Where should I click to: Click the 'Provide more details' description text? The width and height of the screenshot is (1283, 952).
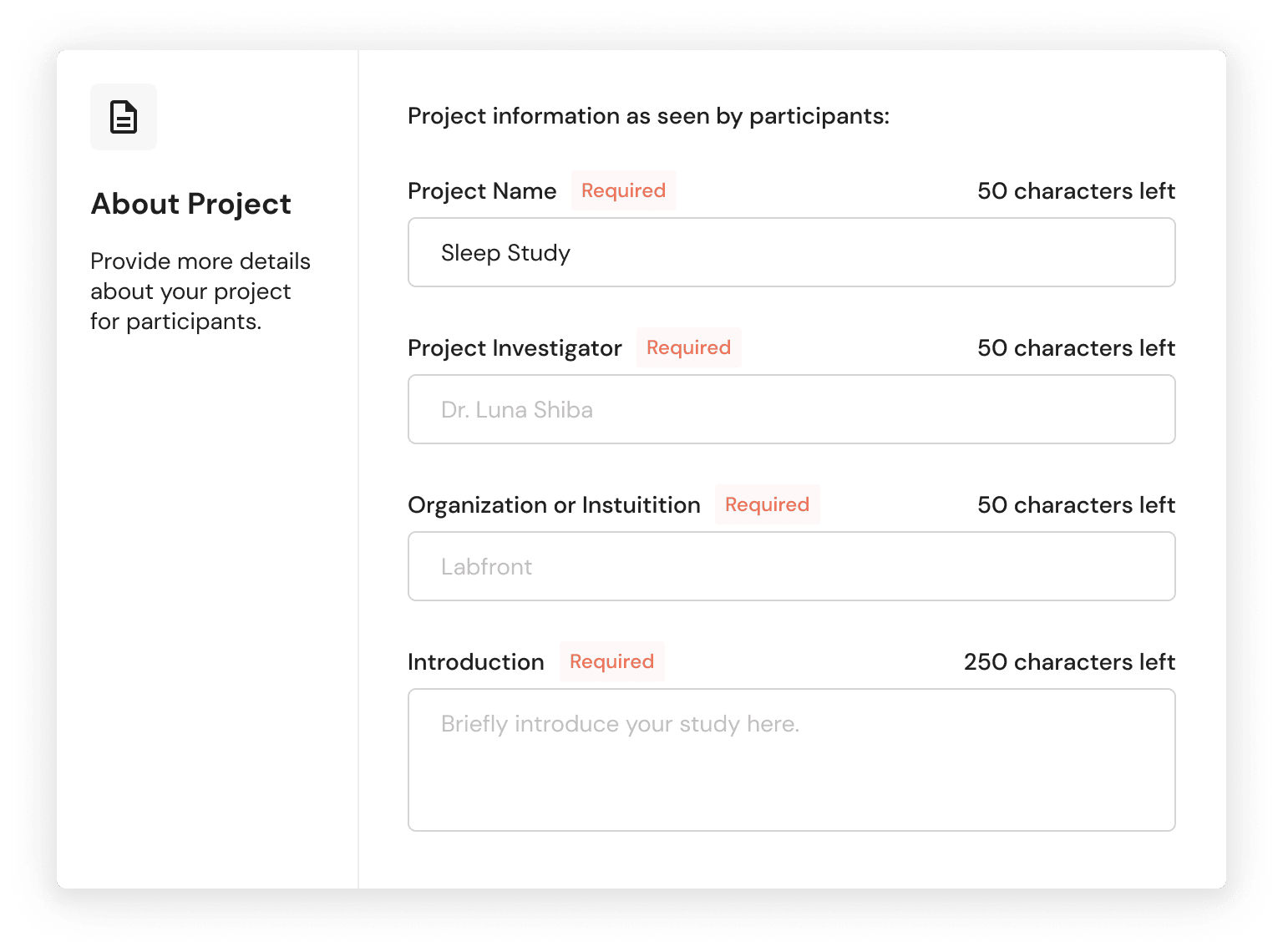coord(200,291)
